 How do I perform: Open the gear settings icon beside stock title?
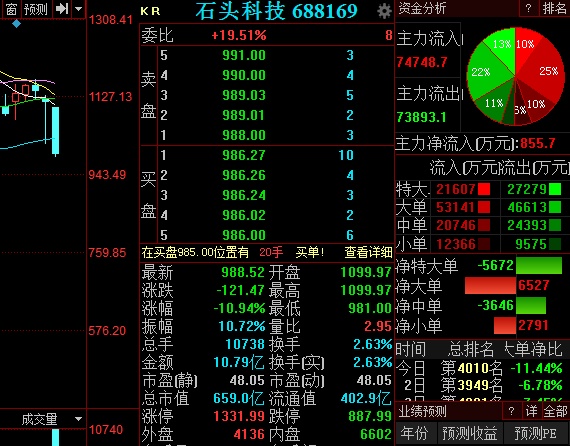[384, 11]
